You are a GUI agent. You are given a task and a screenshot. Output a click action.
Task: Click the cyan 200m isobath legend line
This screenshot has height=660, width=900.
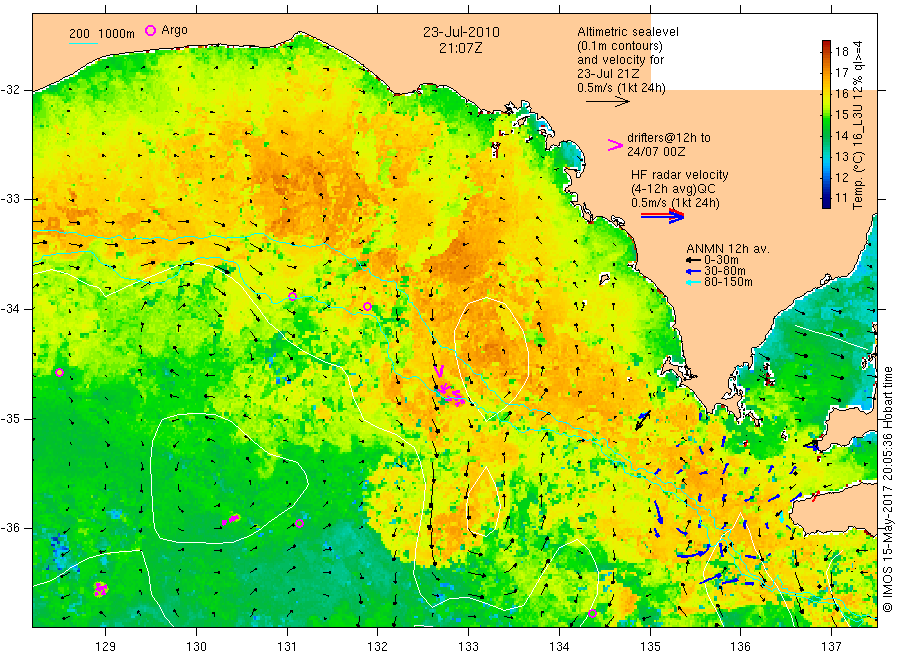(83, 44)
